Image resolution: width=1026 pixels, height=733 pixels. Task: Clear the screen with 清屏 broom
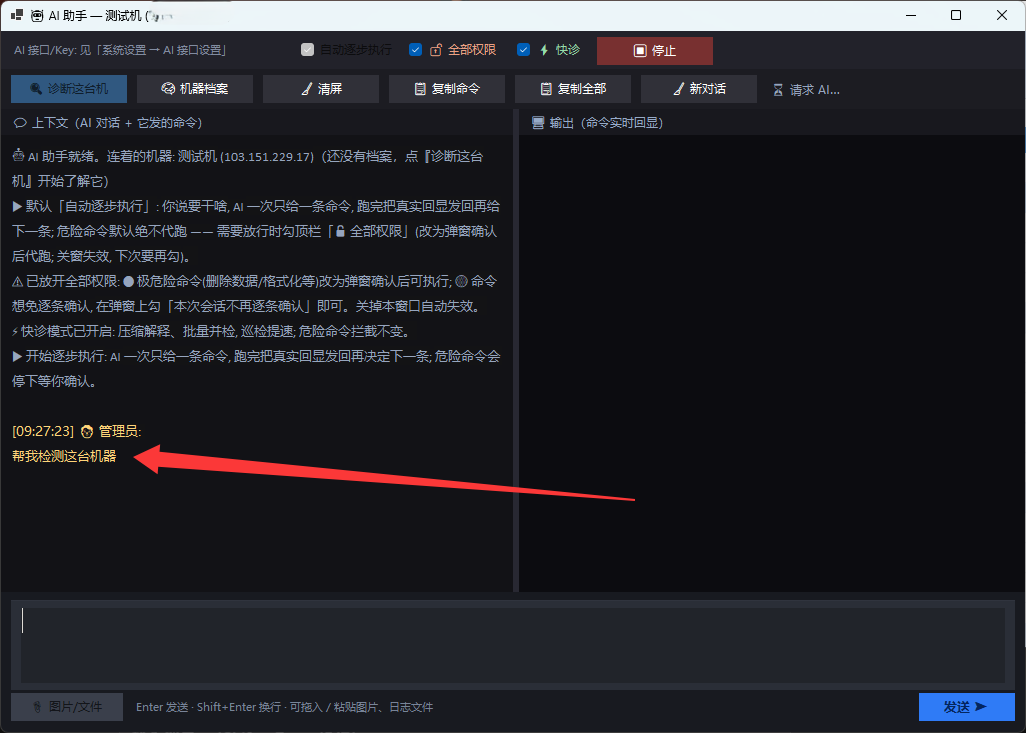pos(321,89)
